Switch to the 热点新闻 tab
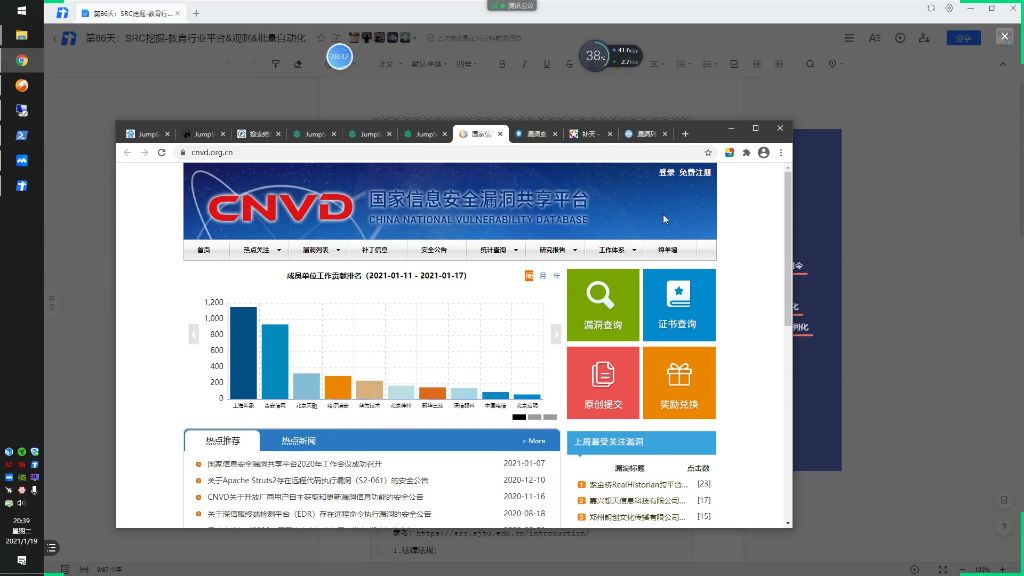This screenshot has width=1024, height=576. (x=298, y=441)
